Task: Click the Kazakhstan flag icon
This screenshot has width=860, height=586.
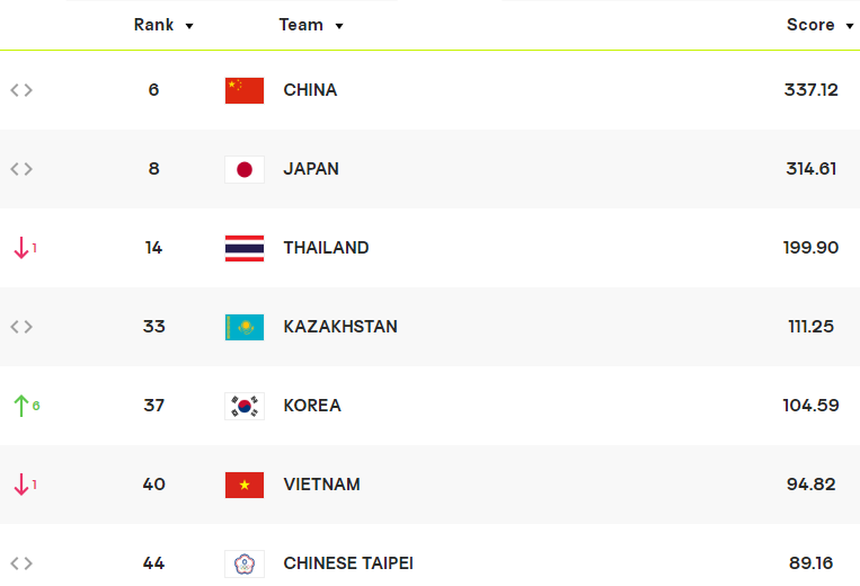Action: point(244,327)
